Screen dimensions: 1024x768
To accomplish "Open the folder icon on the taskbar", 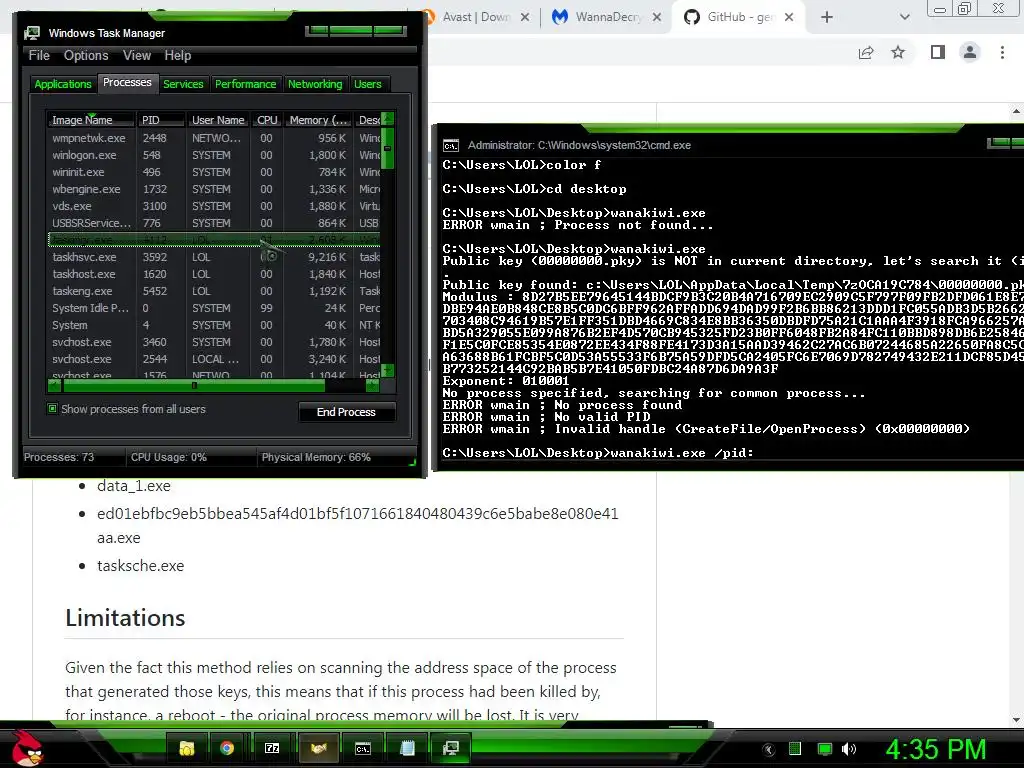I will (x=186, y=748).
